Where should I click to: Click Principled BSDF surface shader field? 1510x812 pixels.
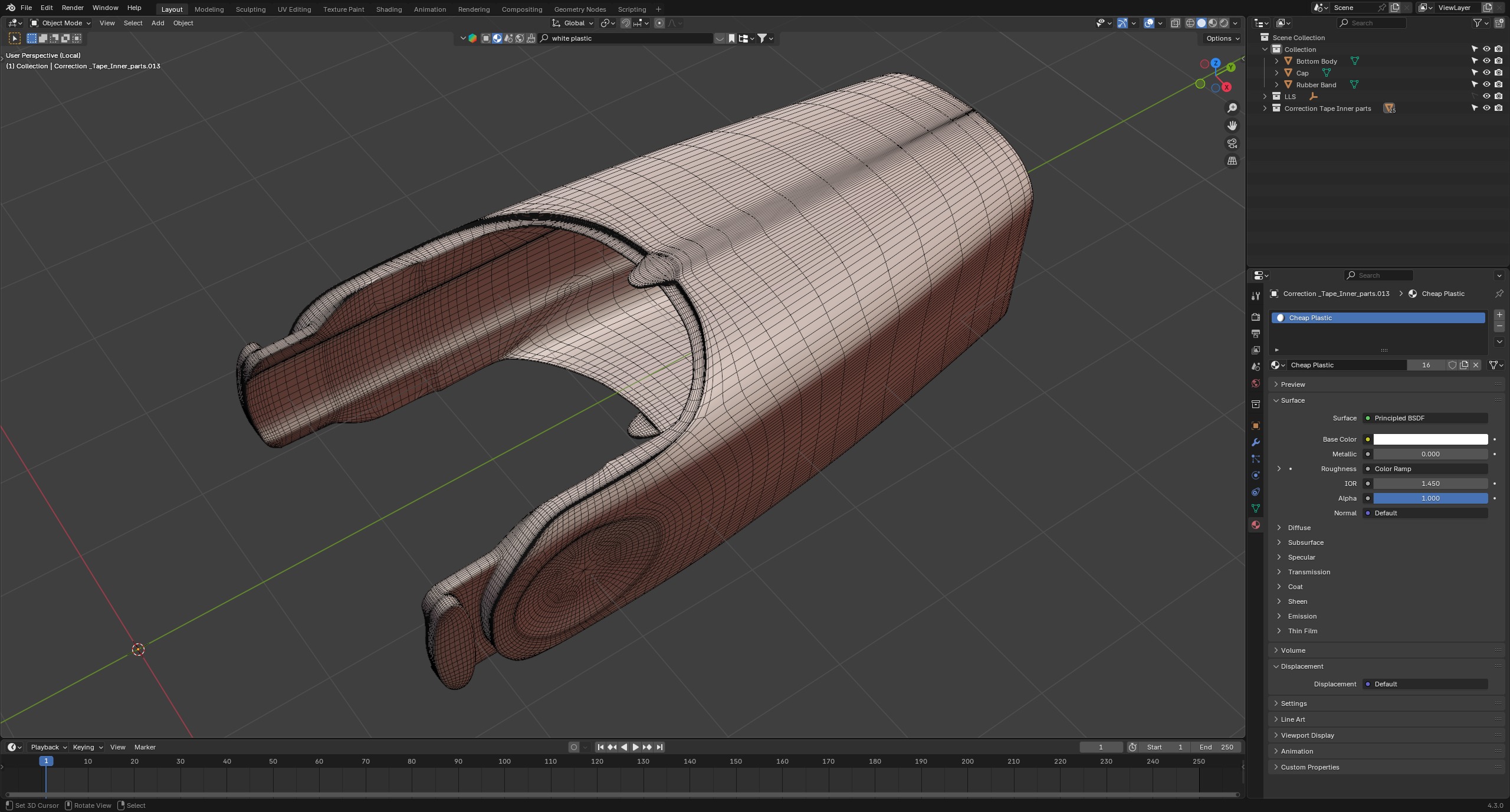point(1425,418)
